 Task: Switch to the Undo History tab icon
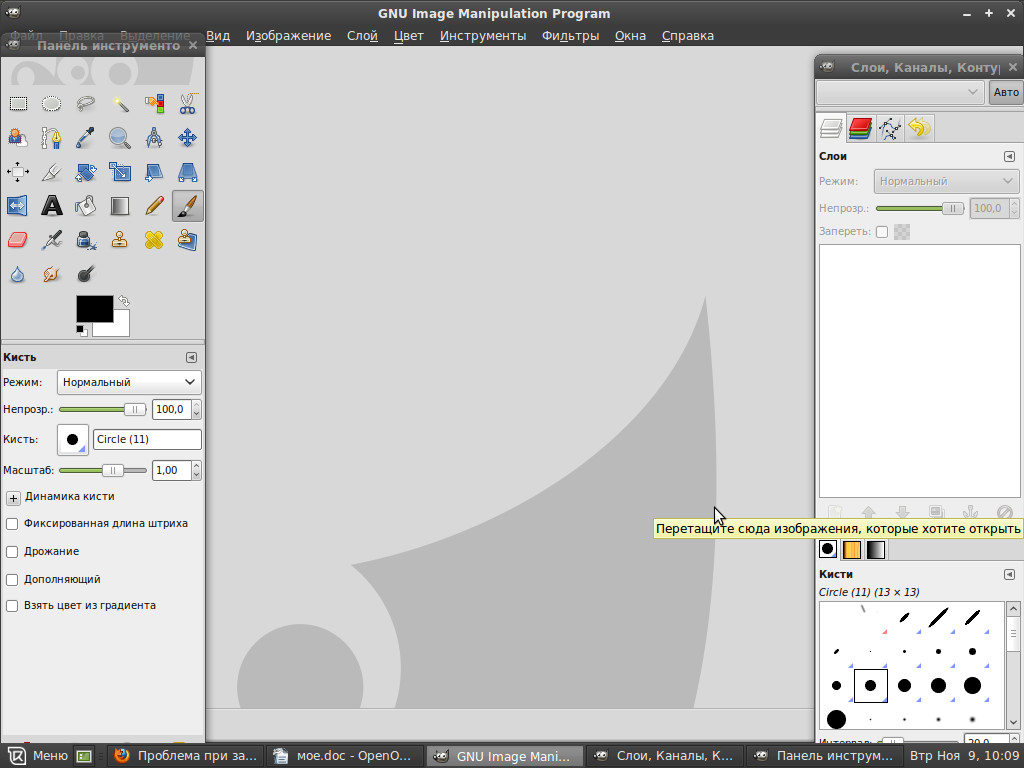click(x=919, y=128)
